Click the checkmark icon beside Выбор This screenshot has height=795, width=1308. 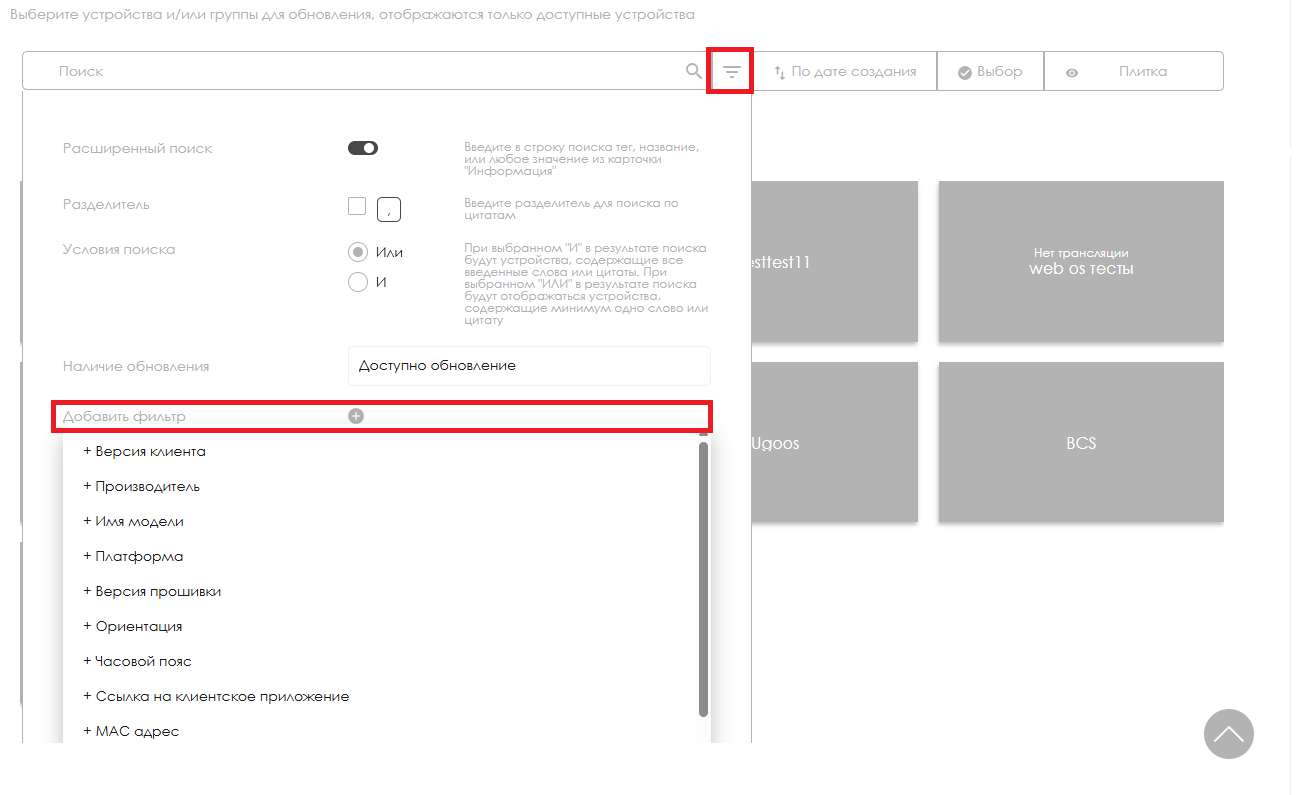pyautogui.click(x=965, y=72)
